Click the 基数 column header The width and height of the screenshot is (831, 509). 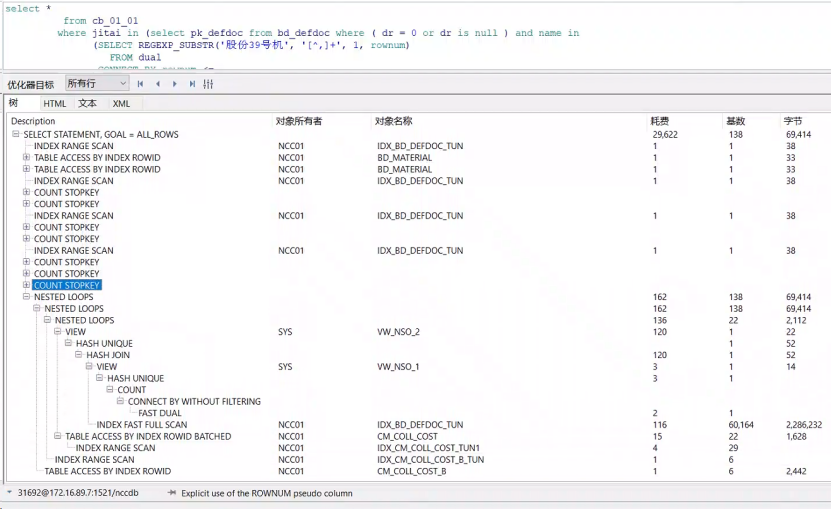tap(736, 121)
